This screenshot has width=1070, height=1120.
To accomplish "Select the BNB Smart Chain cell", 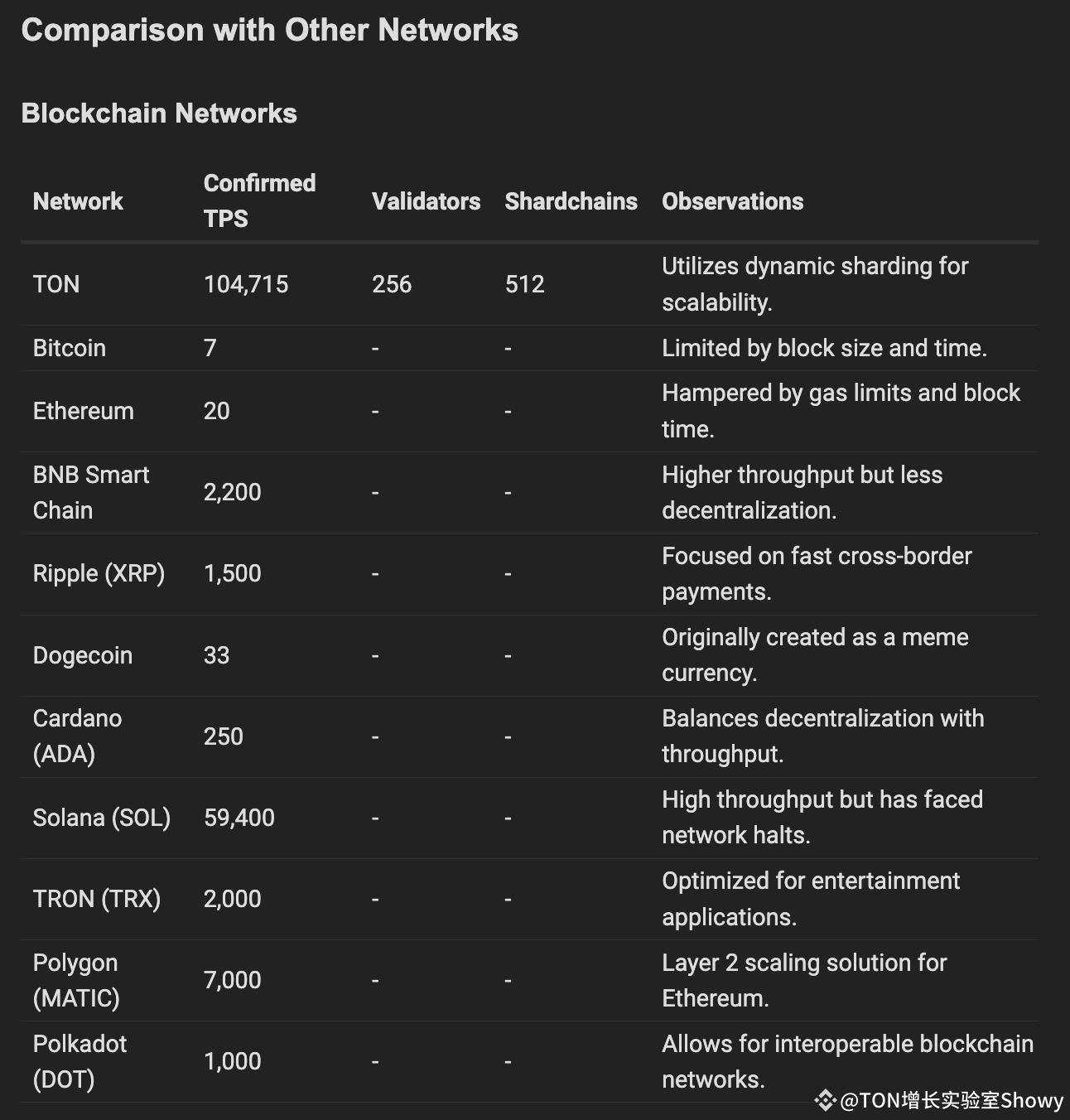I will tap(91, 492).
